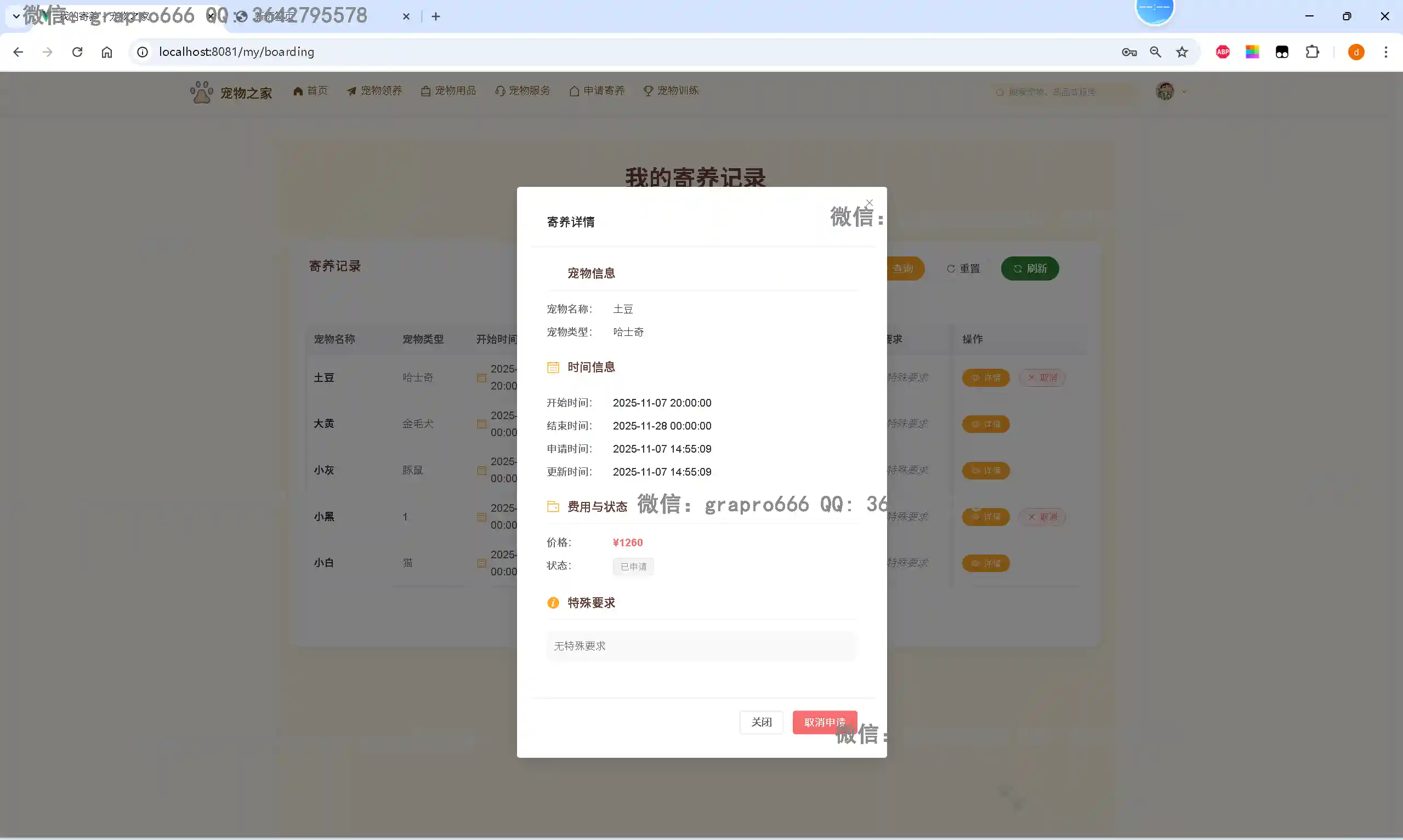
Task: Click the Chrome profile avatar d
Action: [x=1355, y=52]
